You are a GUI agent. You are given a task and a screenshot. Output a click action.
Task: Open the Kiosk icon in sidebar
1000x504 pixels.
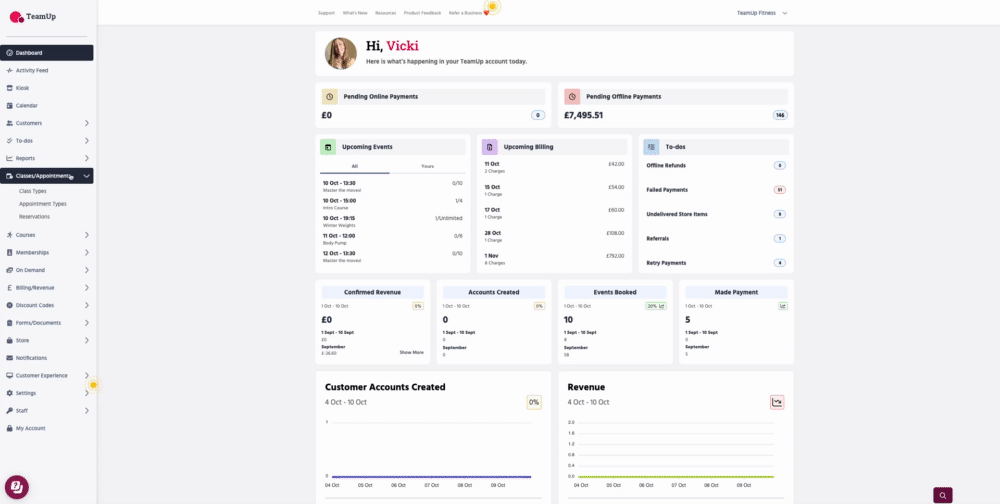pos(9,88)
